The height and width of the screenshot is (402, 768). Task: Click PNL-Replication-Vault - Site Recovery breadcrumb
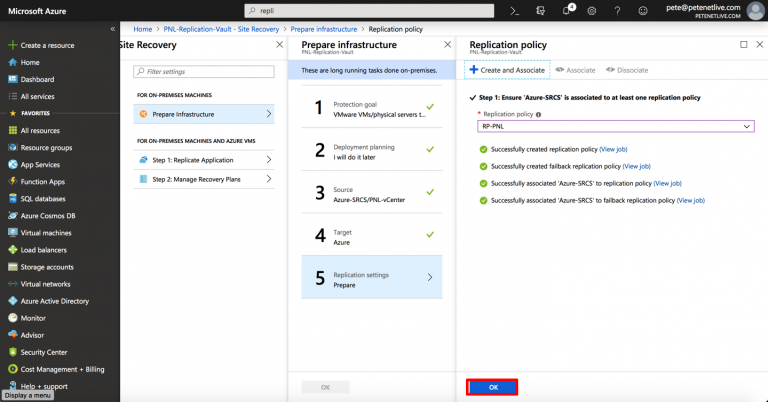click(221, 29)
